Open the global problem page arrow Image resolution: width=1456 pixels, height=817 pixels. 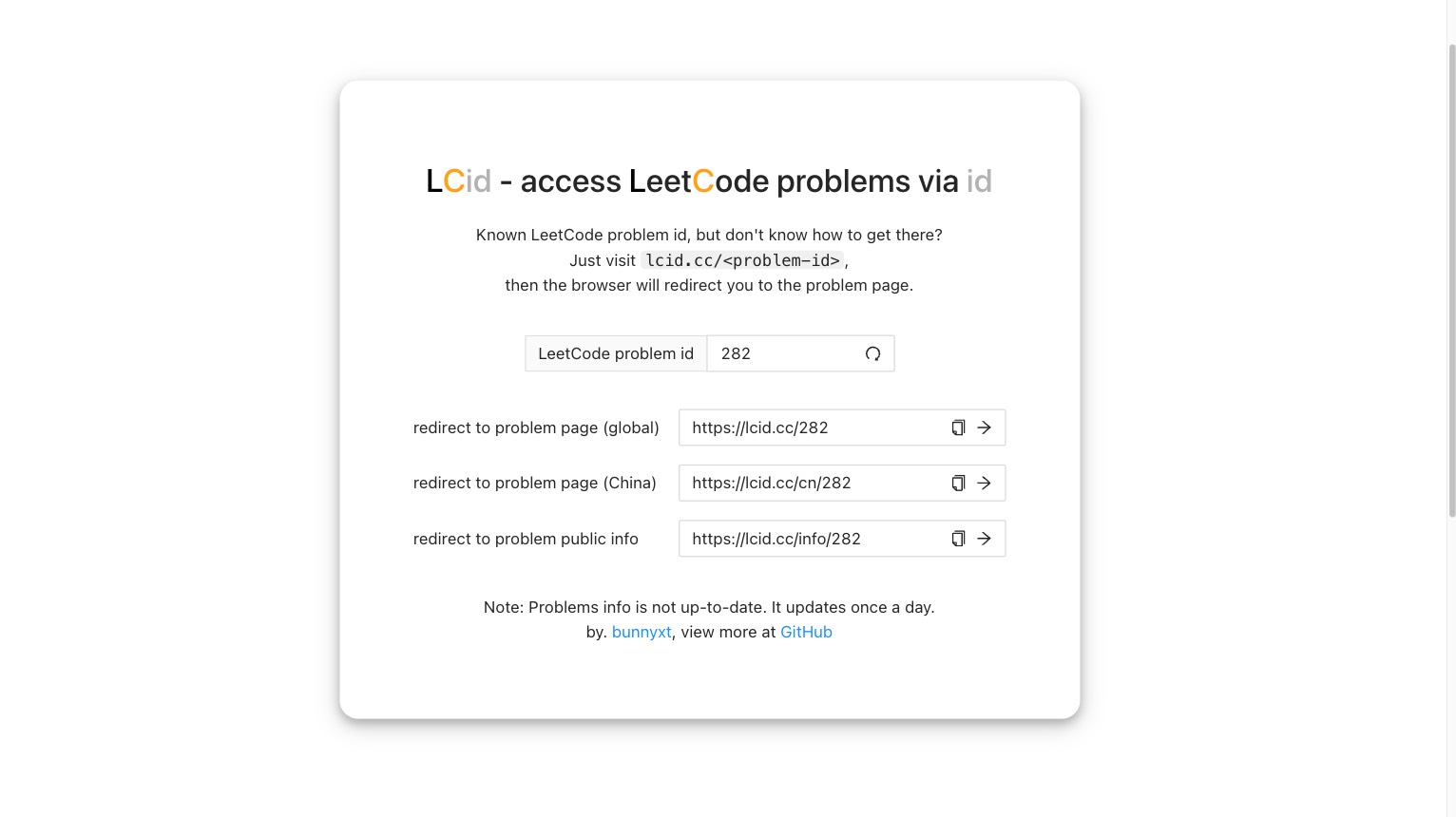(985, 427)
